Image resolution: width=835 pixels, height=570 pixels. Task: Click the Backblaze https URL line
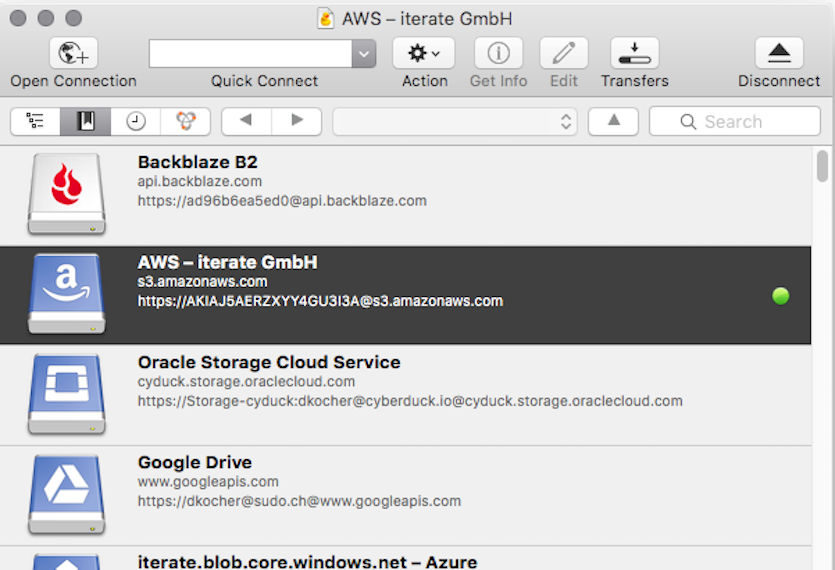[x=282, y=201]
